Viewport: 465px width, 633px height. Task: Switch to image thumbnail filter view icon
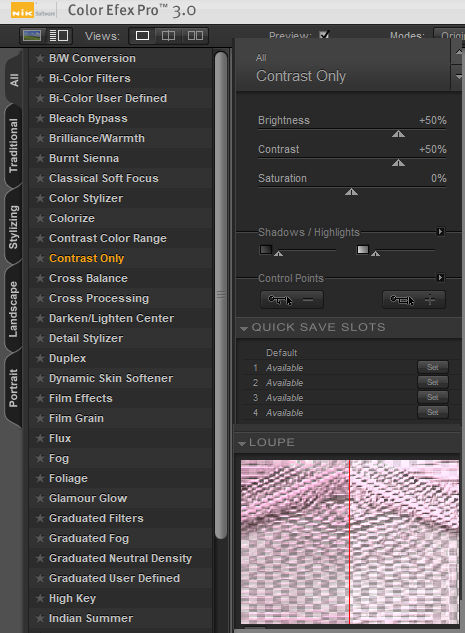pyautogui.click(x=32, y=36)
